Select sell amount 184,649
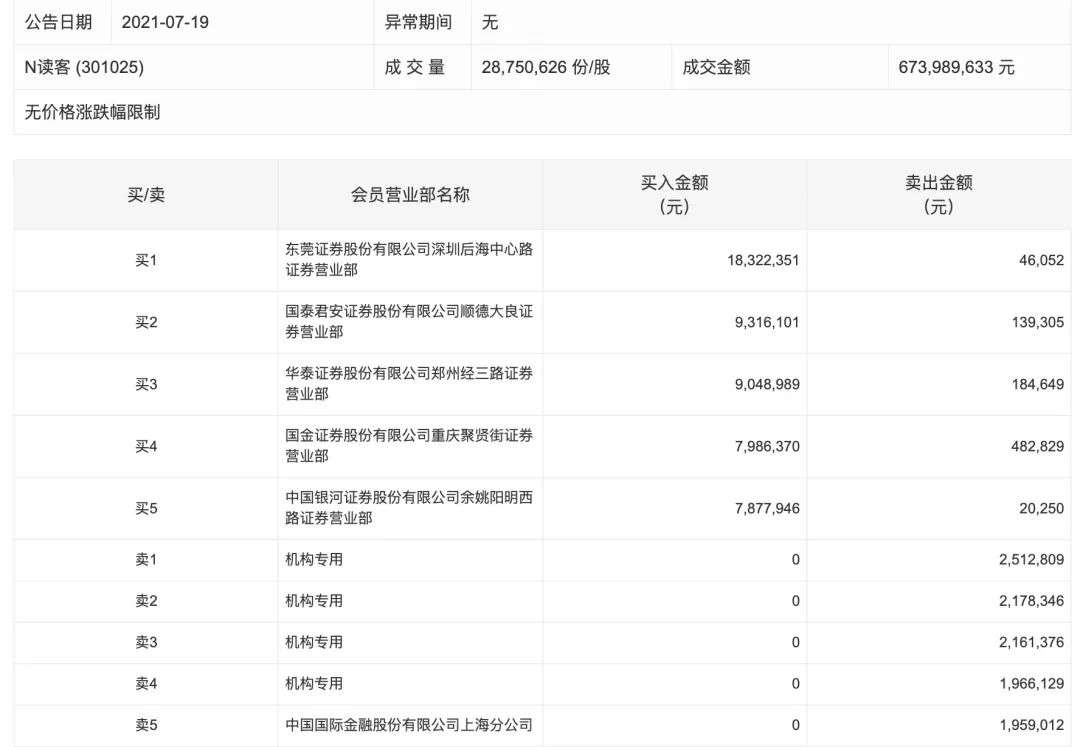 click(x=1038, y=384)
